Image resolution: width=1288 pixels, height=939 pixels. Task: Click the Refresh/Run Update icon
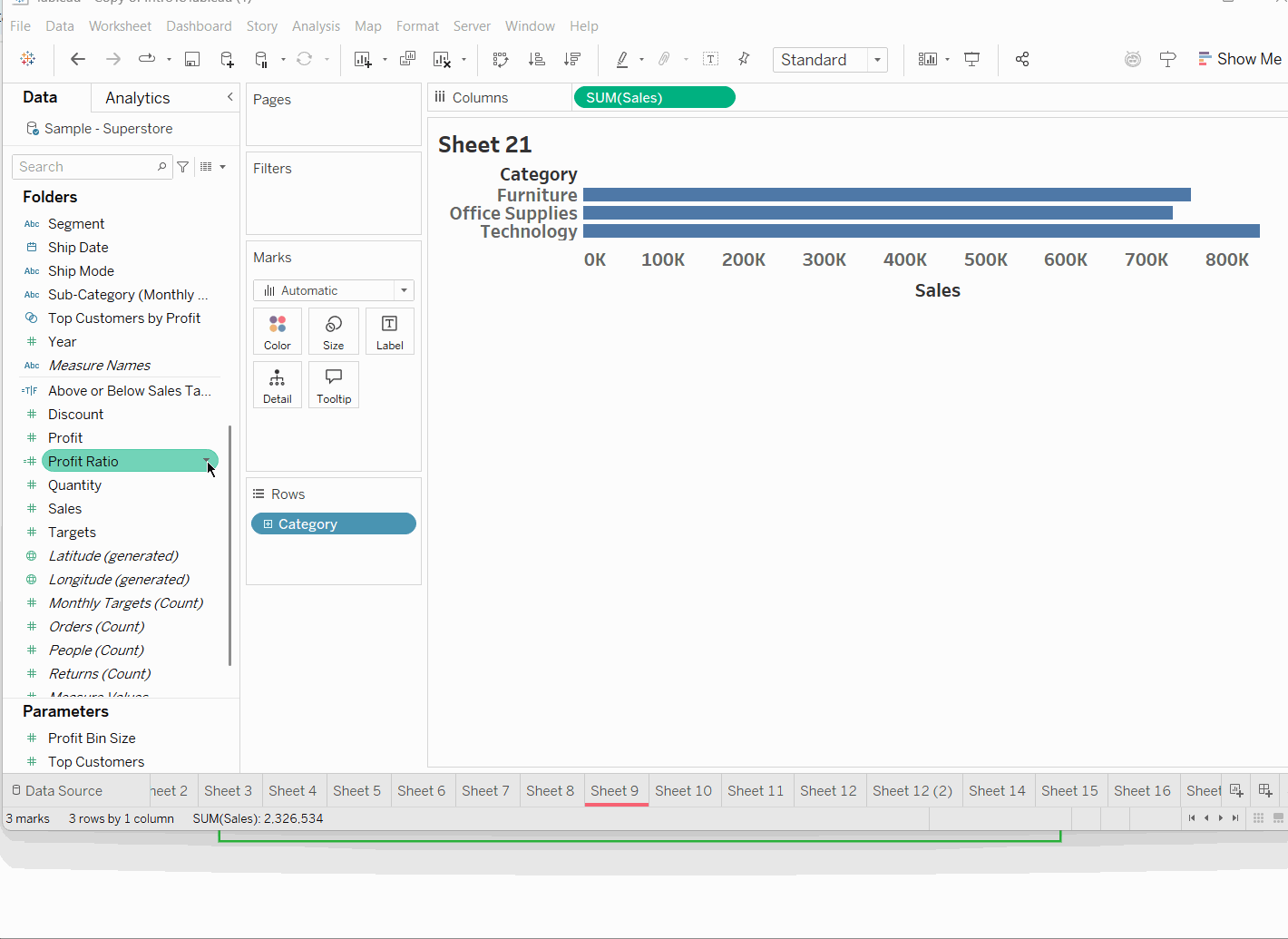coord(305,59)
